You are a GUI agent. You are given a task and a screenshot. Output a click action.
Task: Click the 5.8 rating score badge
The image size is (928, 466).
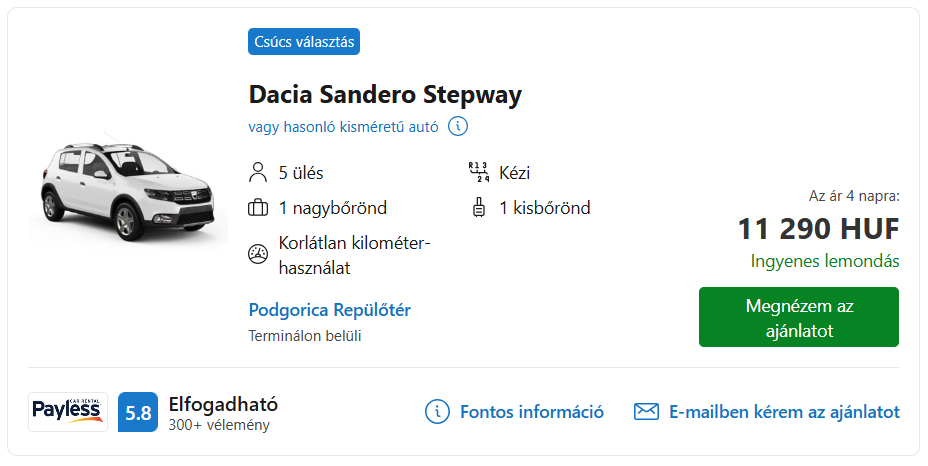138,412
